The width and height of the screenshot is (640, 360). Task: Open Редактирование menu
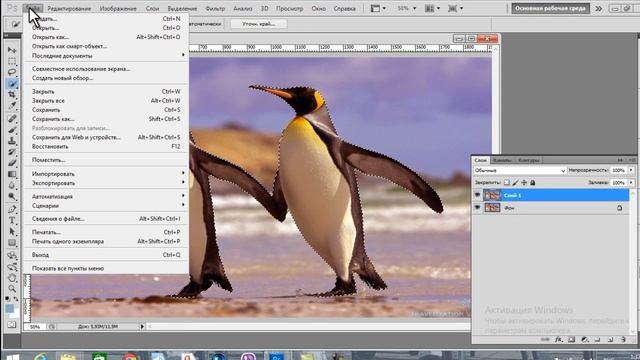pos(69,8)
